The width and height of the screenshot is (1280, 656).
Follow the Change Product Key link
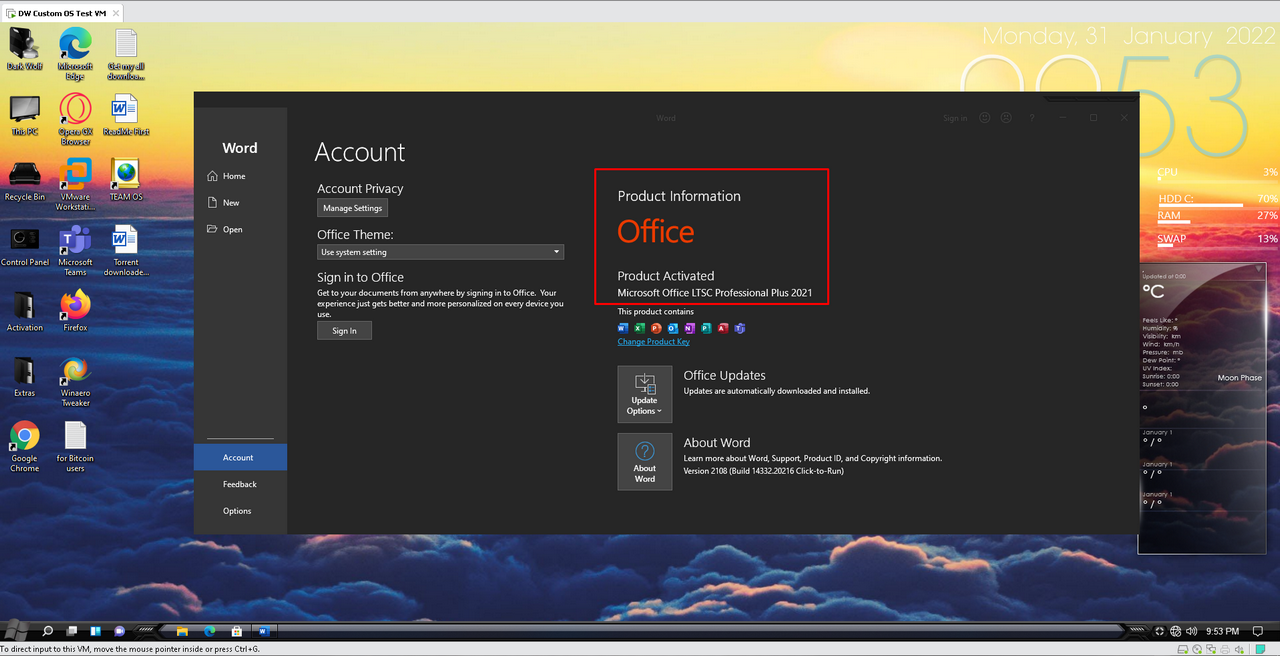(x=654, y=342)
